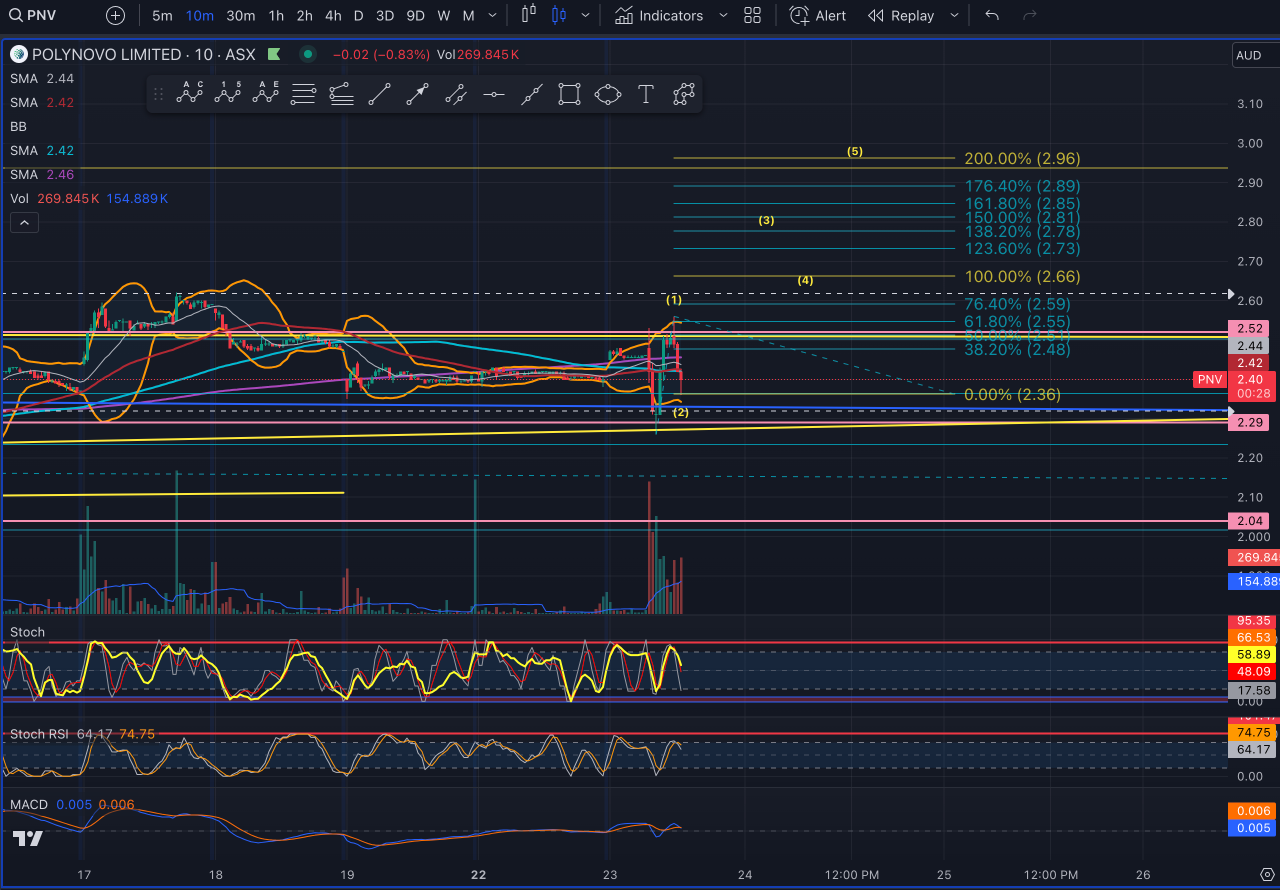The image size is (1280, 890).
Task: Select the Trend line drawing tool
Action: 380,94
